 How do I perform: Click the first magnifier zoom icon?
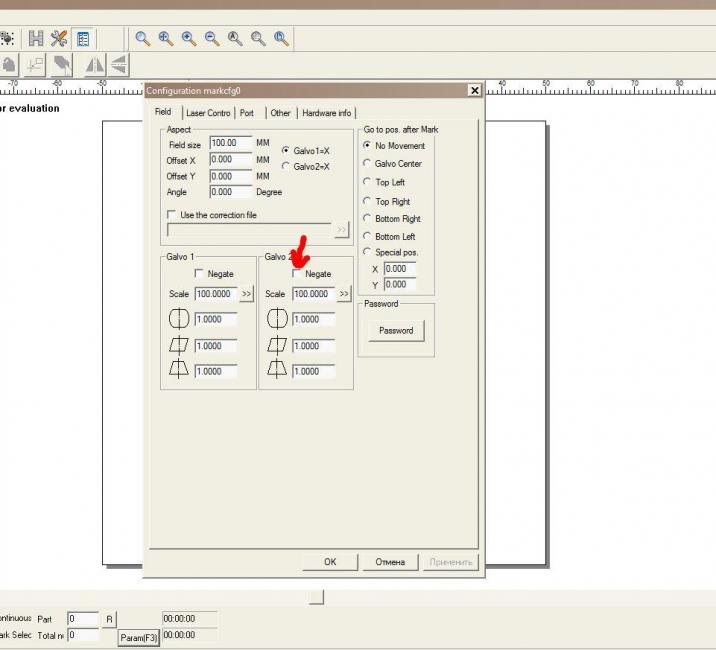[x=143, y=39]
